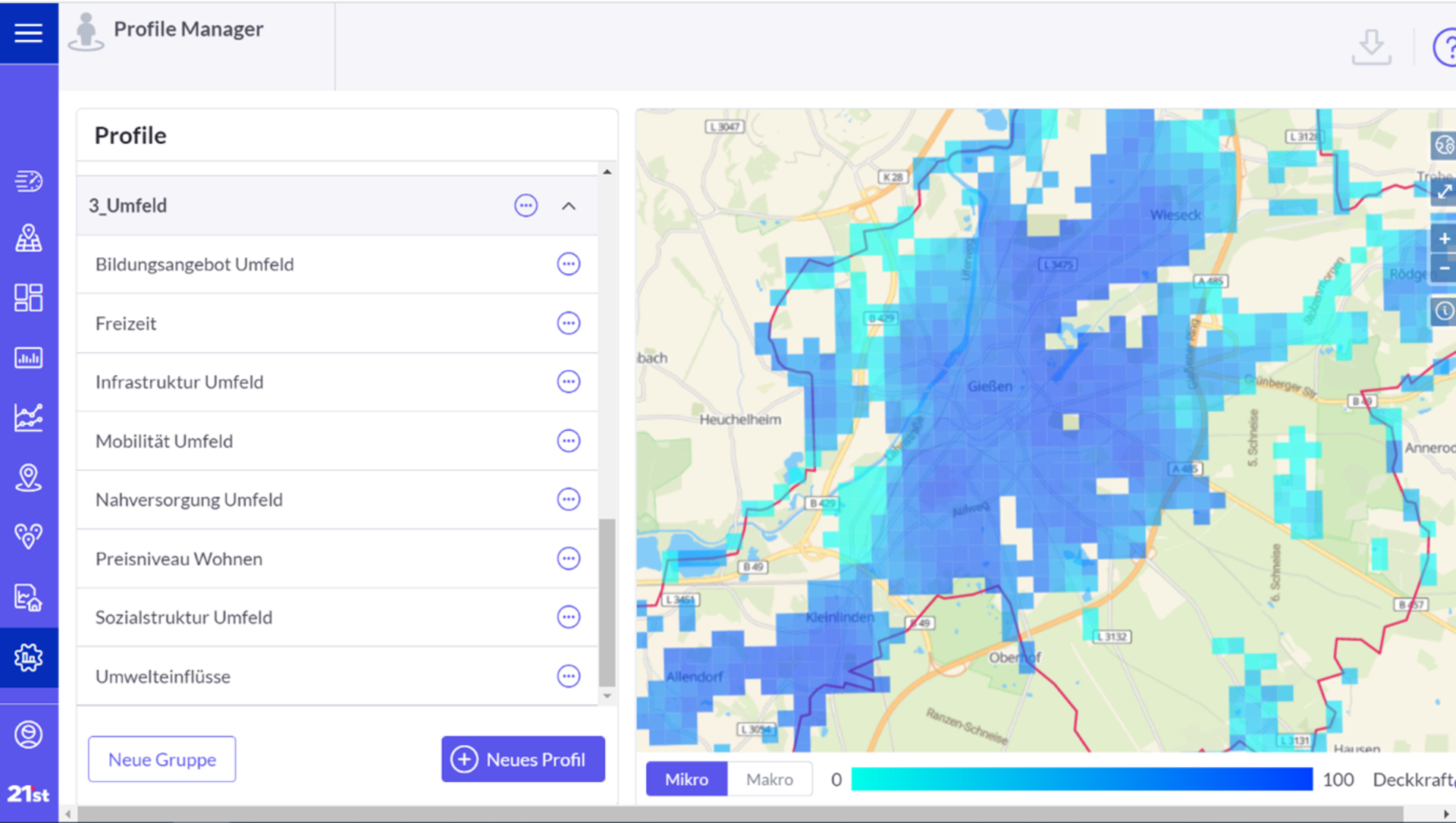Select the Mobilität Umfeld profile
The height and width of the screenshot is (823, 1456).
pos(165,441)
